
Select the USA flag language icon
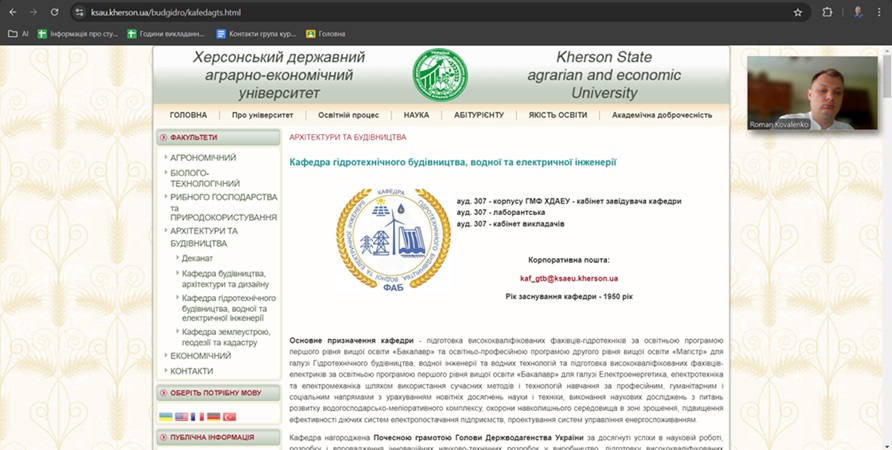[181, 417]
